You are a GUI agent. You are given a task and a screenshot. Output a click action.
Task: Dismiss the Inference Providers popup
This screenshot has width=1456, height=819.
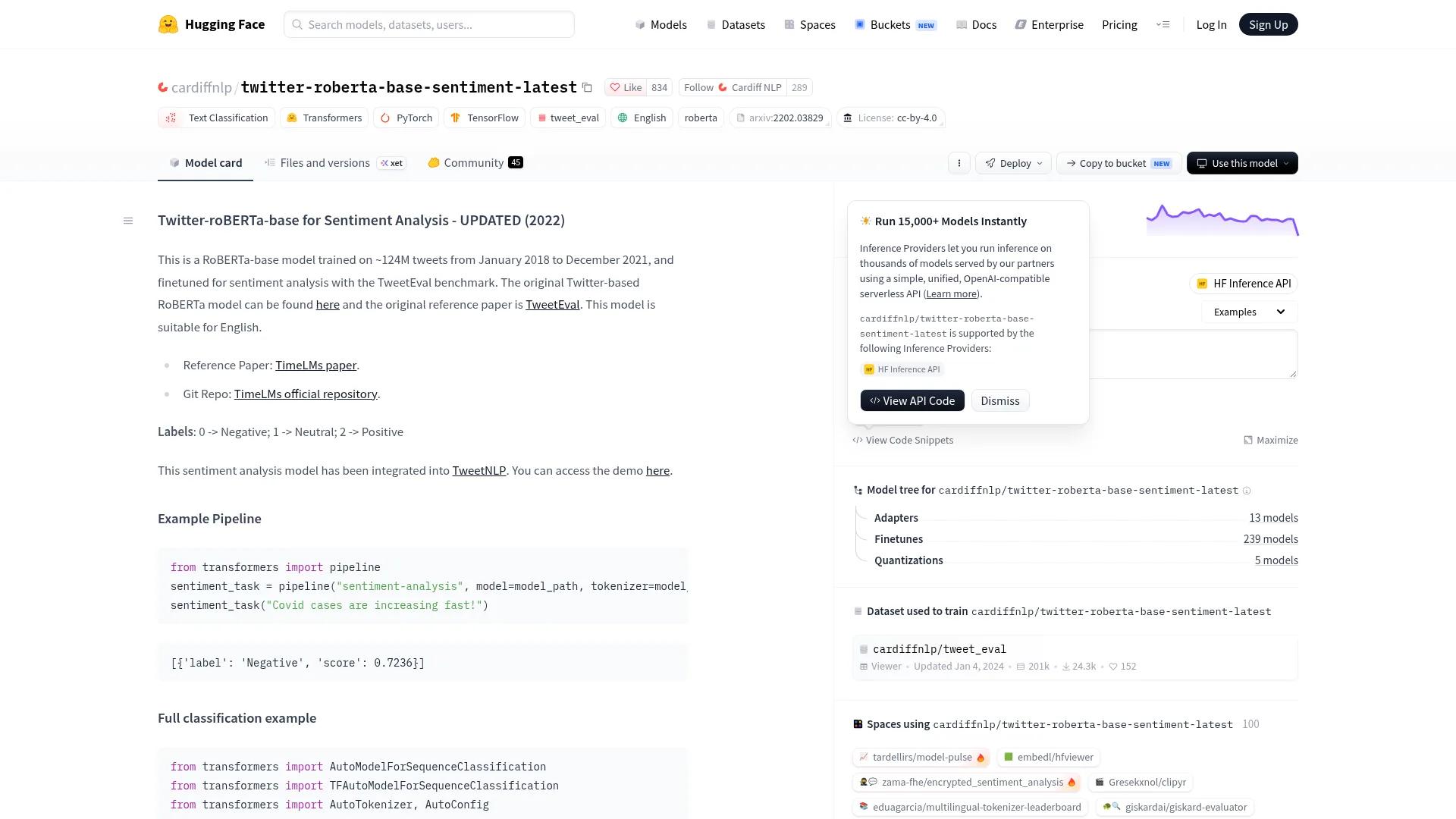tap(1000, 400)
